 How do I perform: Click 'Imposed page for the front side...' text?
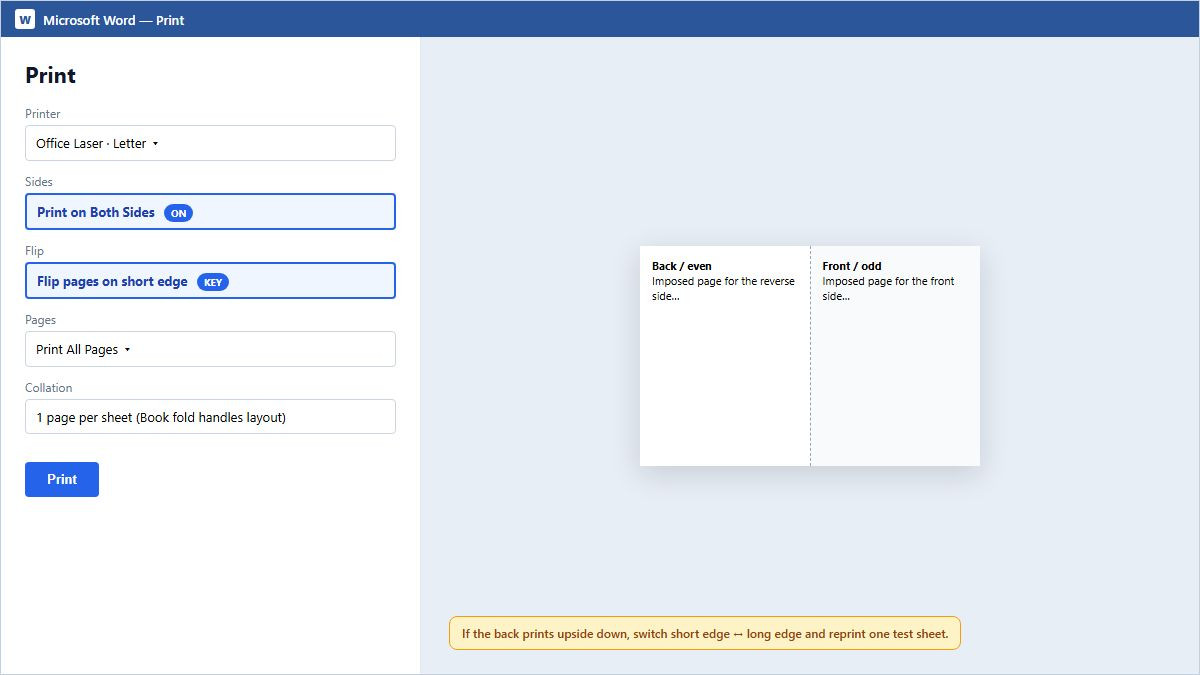coord(888,289)
